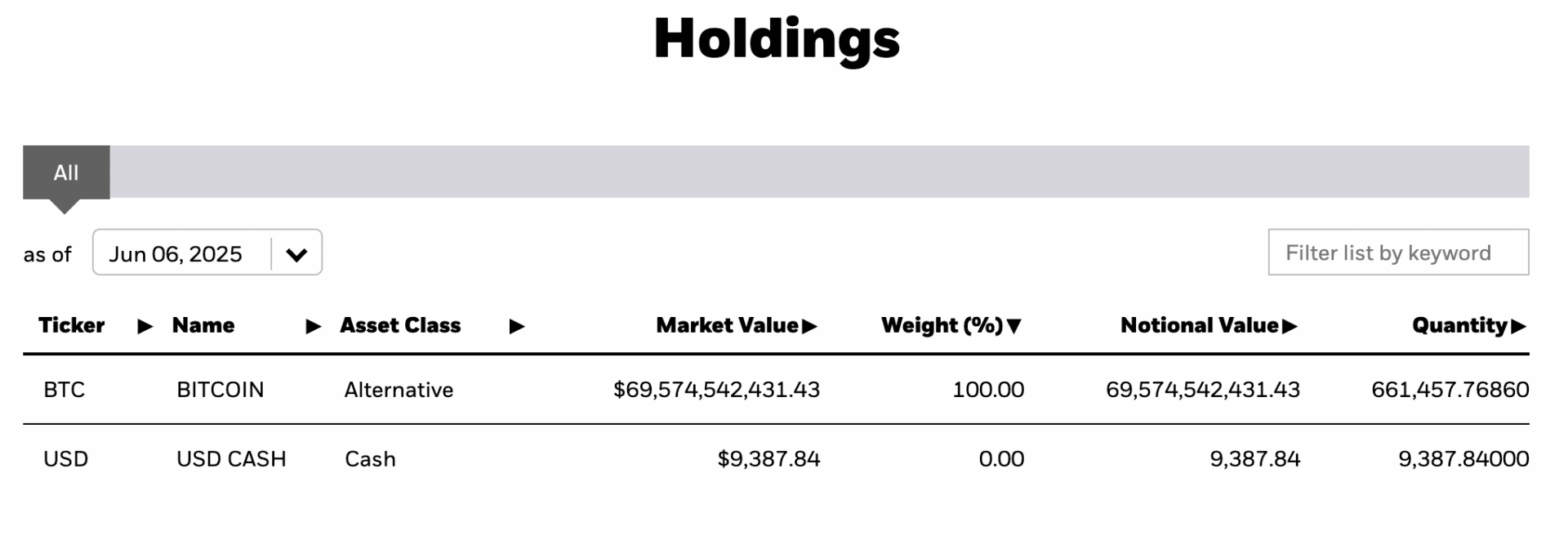This screenshot has height=554, width=1568.
Task: Click the Notional Value sort arrow
Action: (1290, 327)
